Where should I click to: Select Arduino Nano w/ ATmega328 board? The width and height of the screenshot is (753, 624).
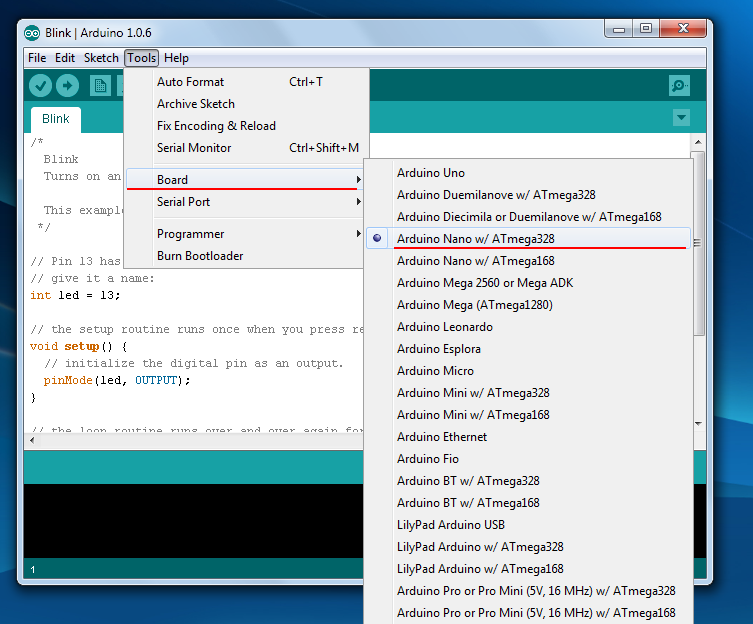(x=528, y=239)
